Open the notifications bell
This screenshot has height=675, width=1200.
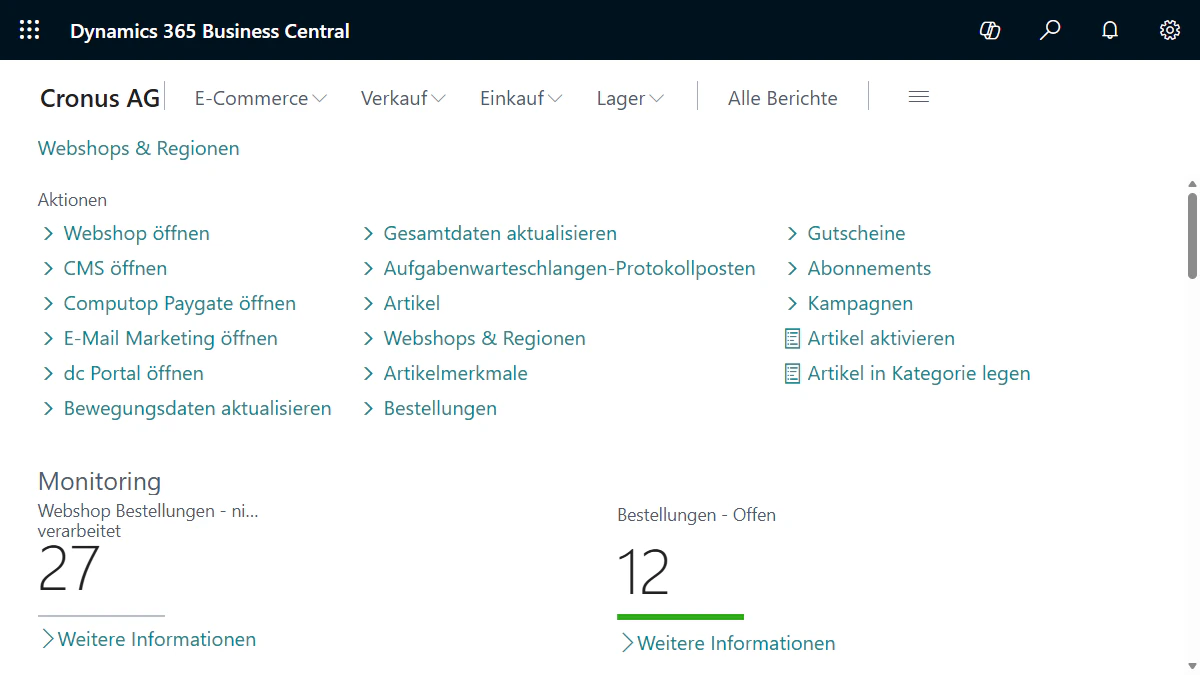pyautogui.click(x=1110, y=30)
